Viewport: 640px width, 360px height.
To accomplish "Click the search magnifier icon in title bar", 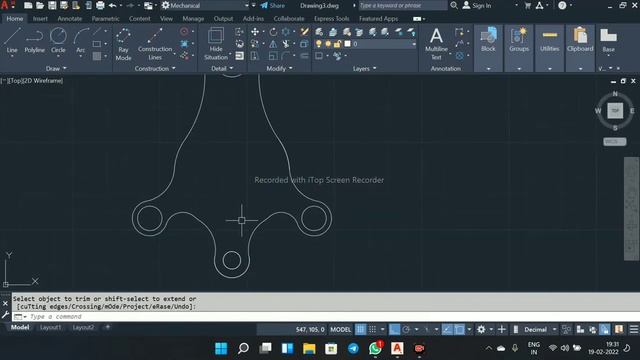I will 454,5.
